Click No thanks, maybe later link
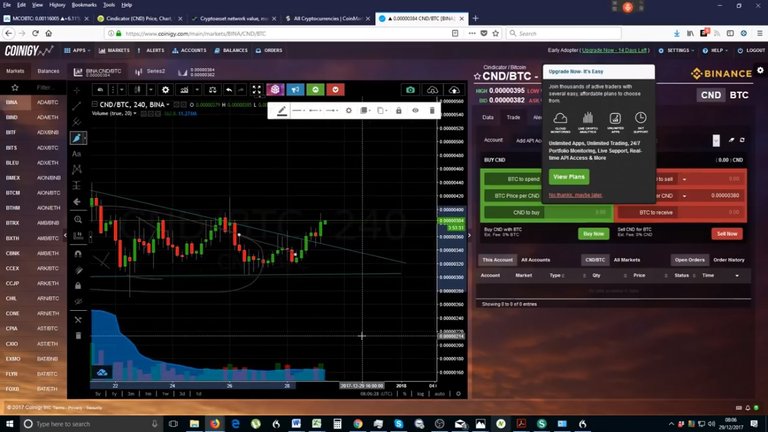Screen dimensions: 768x432 pos(576,195)
